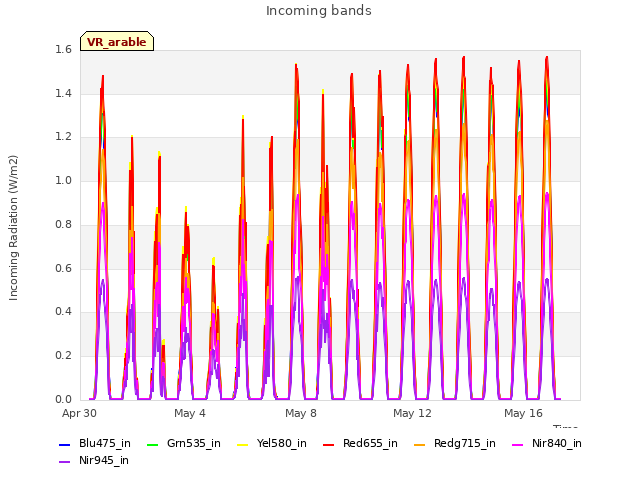Toggle the Yel580_in legend entry
The image size is (640, 480).
tap(271, 444)
